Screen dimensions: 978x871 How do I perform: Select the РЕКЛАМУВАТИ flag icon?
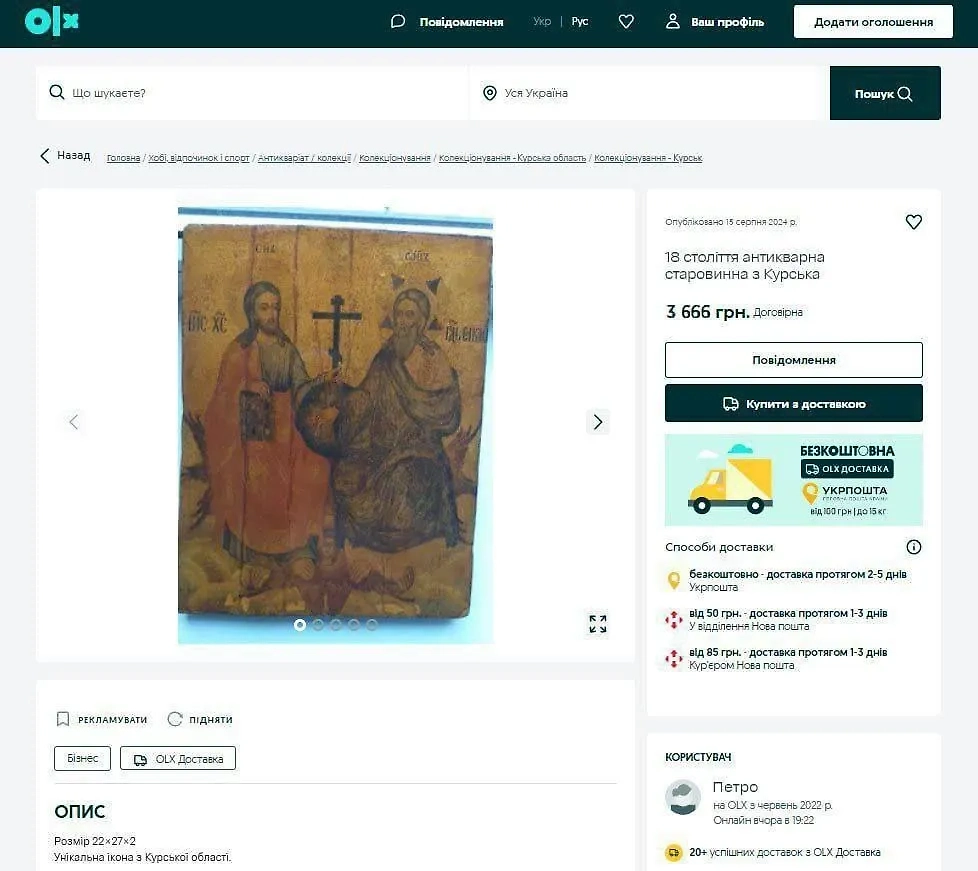62,719
